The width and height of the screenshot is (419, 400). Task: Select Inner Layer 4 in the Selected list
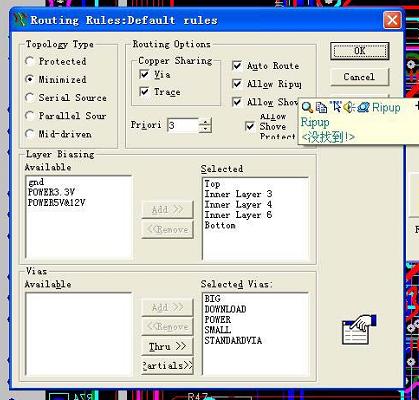238,205
